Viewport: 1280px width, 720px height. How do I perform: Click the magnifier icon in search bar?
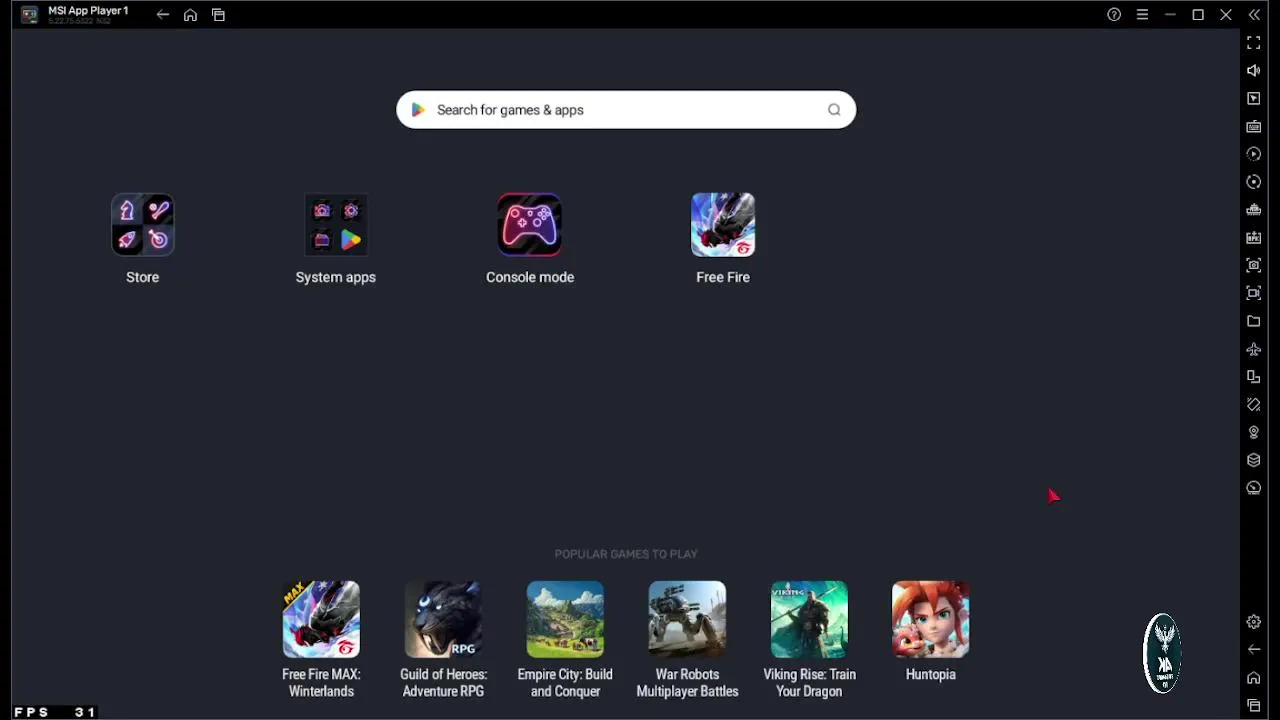click(x=834, y=110)
